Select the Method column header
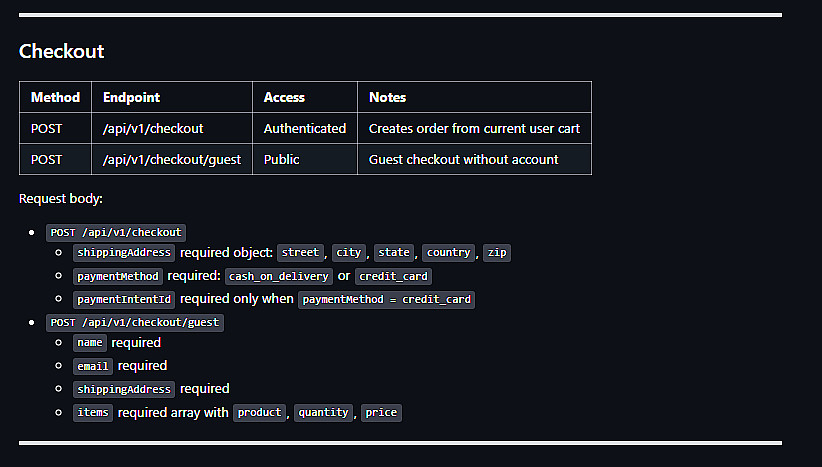Viewport: 822px width, 467px height. coord(55,97)
